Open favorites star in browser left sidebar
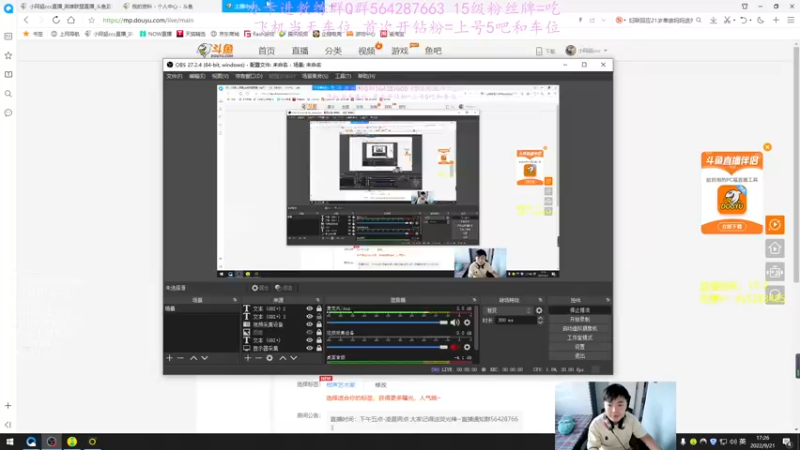800x450 pixels. 8,56
